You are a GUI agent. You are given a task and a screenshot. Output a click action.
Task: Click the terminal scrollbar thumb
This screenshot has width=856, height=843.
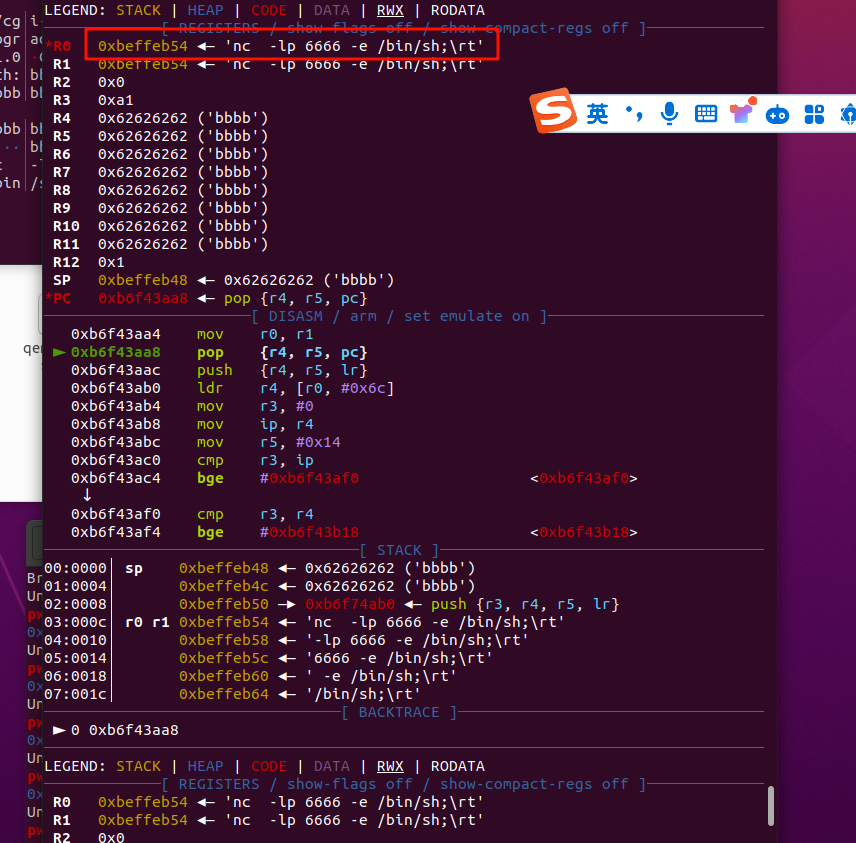771,806
